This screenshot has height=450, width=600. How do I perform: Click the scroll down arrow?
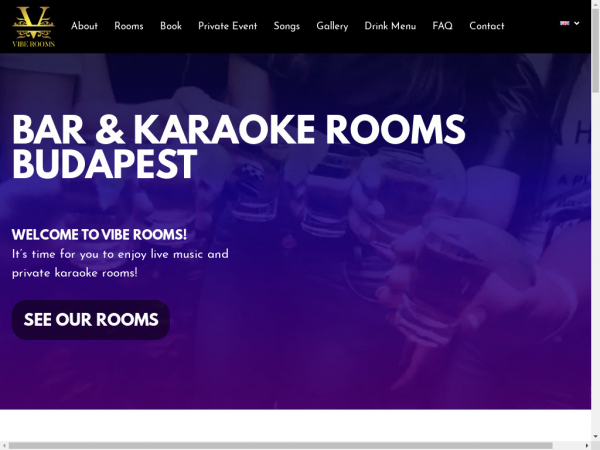click(x=595, y=436)
